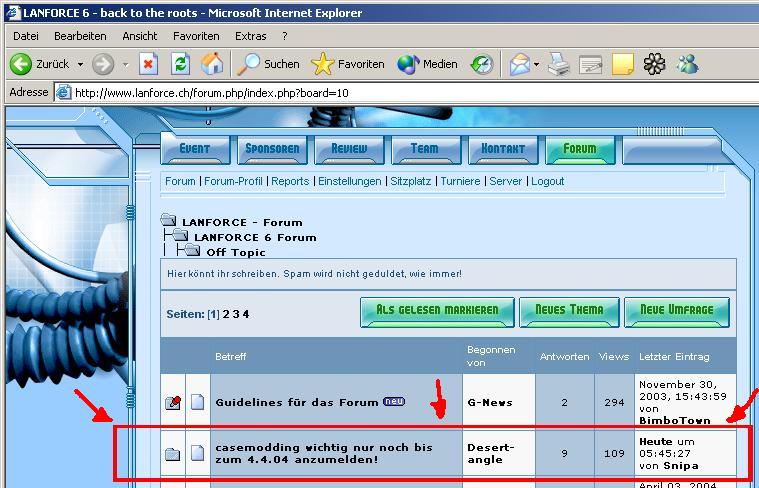Open the Guidelines für das Forum thread
Viewport: 759px width, 488px height.
pyautogui.click(x=296, y=402)
